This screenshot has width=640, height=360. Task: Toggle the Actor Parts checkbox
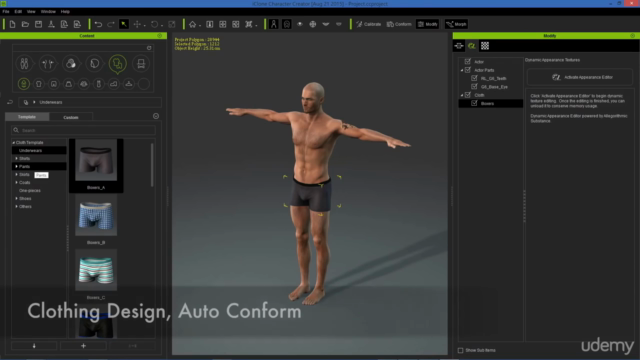click(468, 70)
